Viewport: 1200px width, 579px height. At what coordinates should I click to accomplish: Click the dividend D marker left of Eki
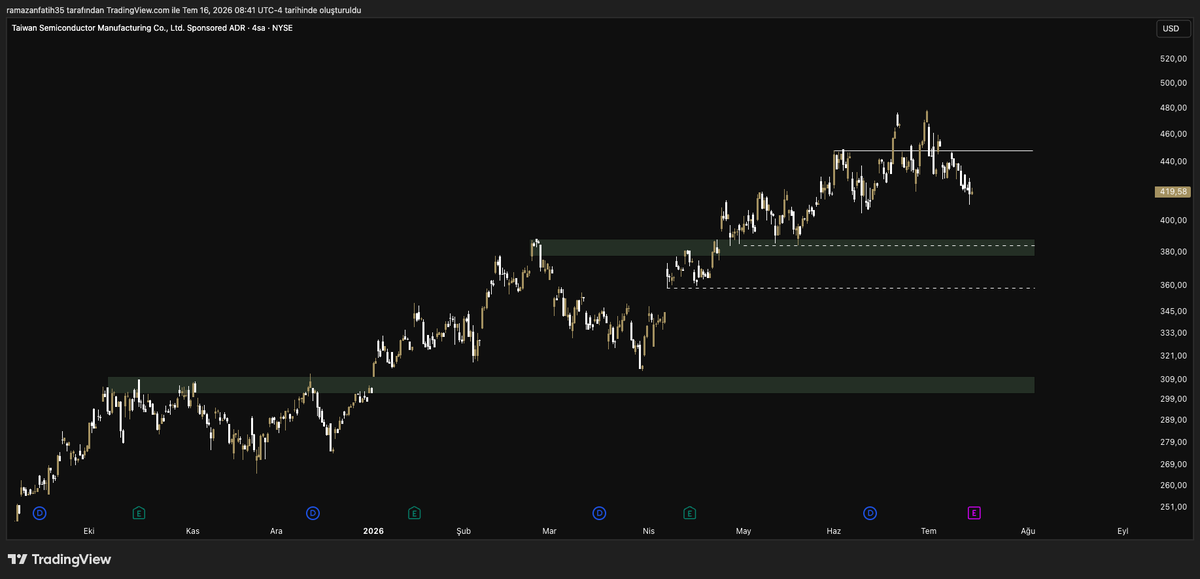[40, 513]
